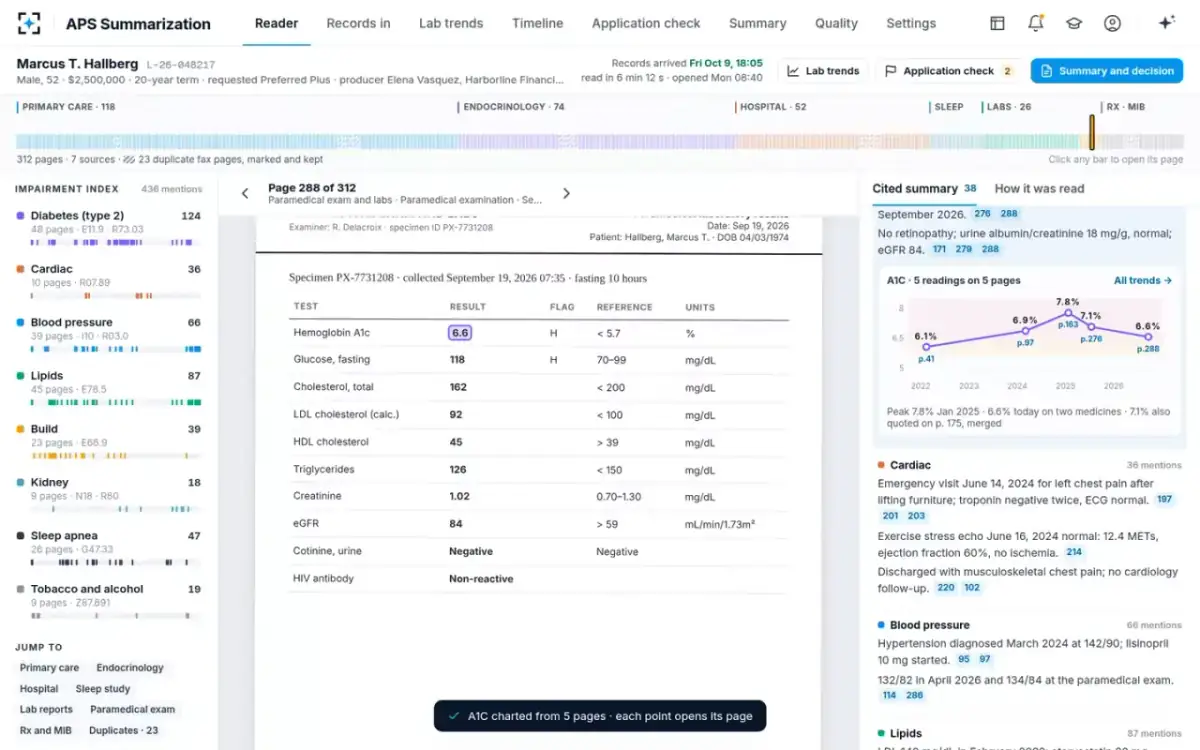Select Tobacco and alcohol in impairment index

[x=108, y=602]
